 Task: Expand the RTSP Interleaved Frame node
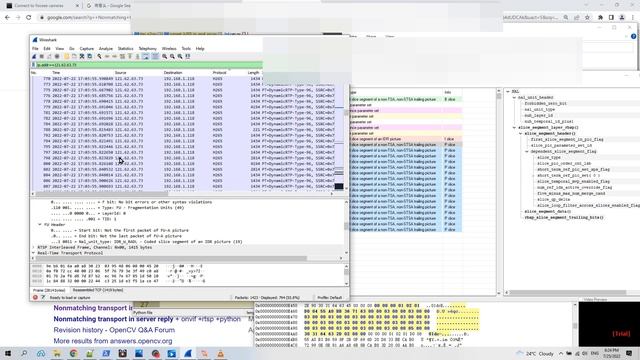point(33,247)
